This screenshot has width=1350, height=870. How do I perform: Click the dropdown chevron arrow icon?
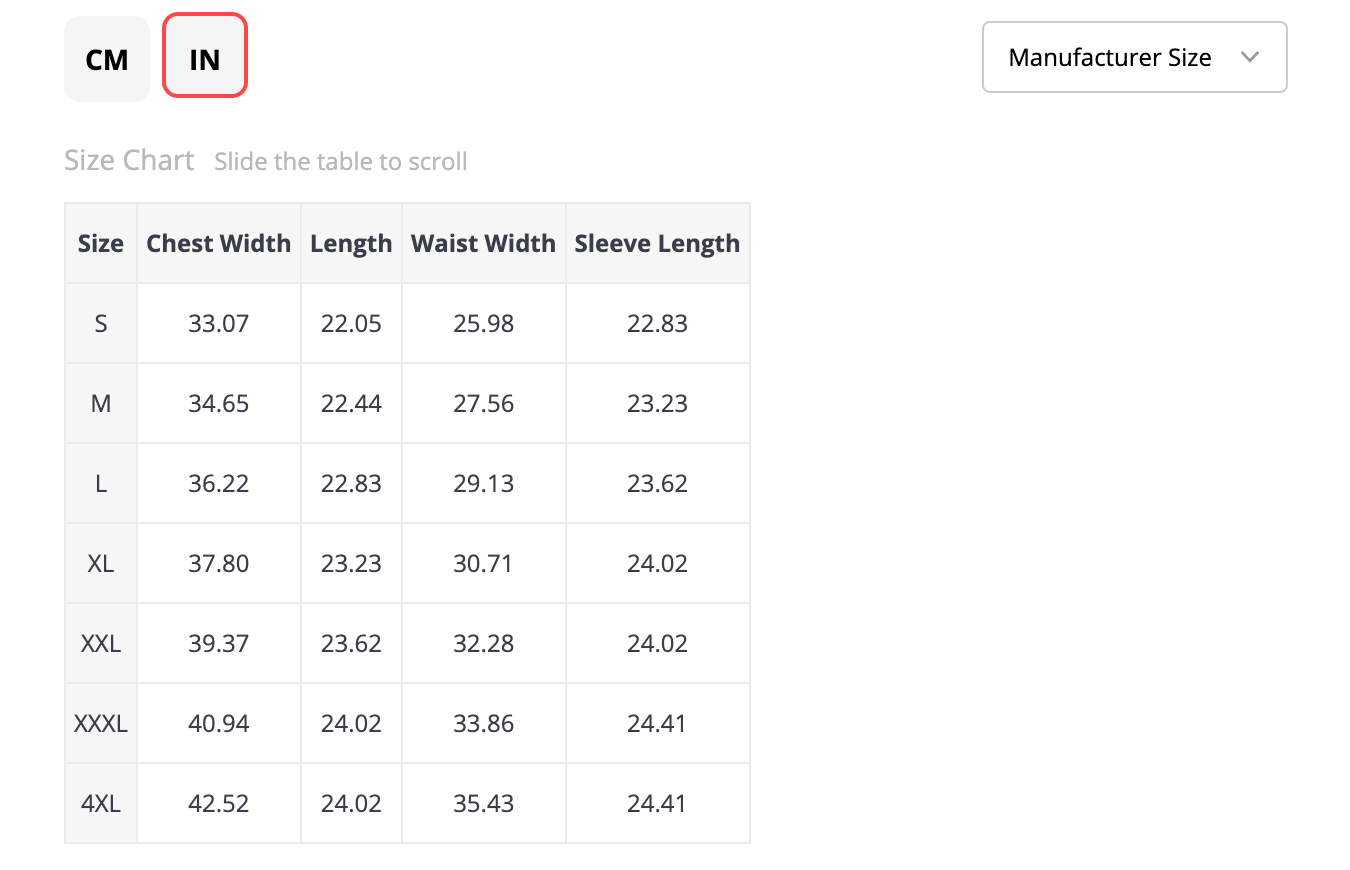pos(1249,57)
